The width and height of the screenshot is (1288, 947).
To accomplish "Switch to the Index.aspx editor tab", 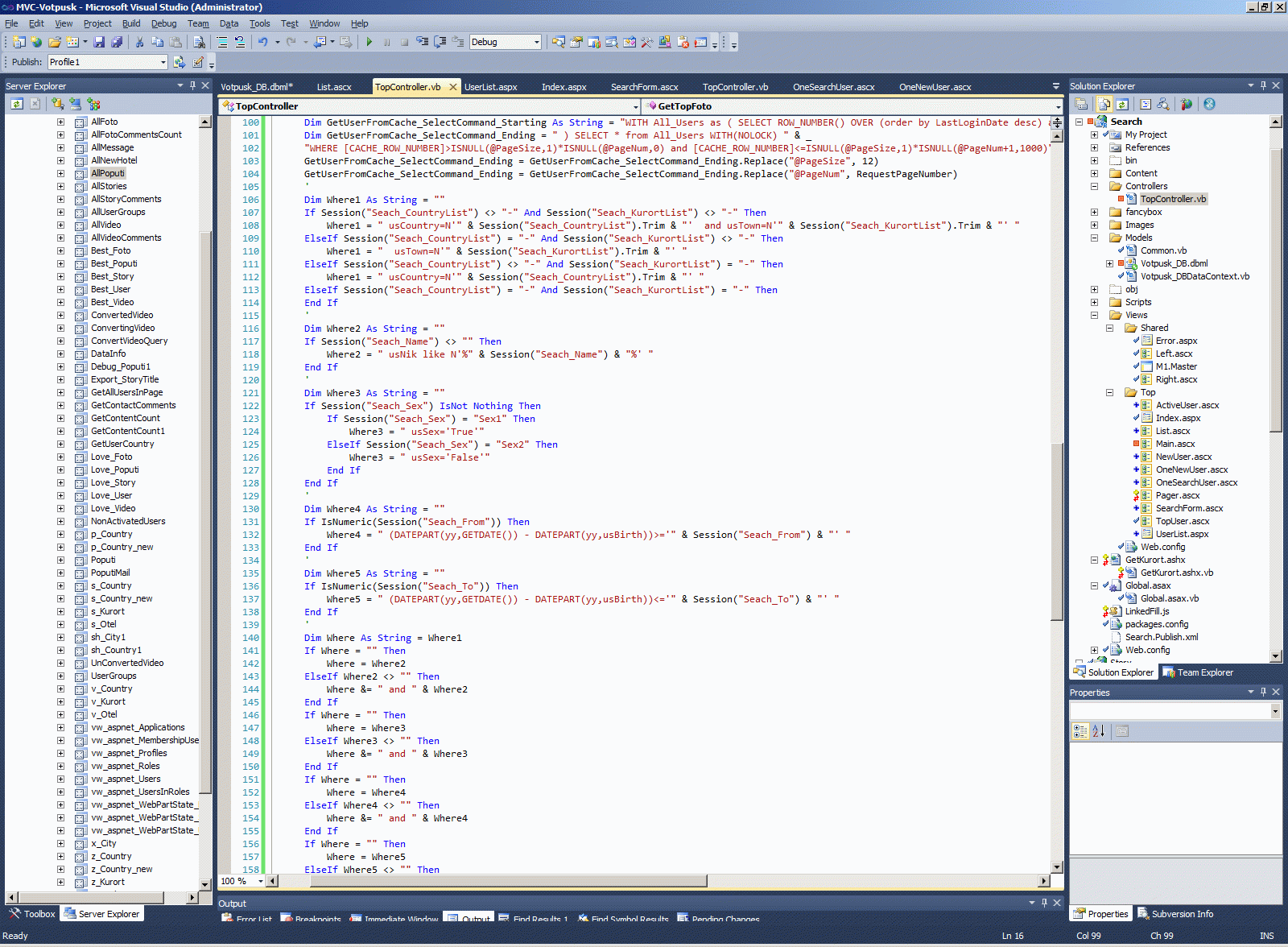I will pos(563,87).
